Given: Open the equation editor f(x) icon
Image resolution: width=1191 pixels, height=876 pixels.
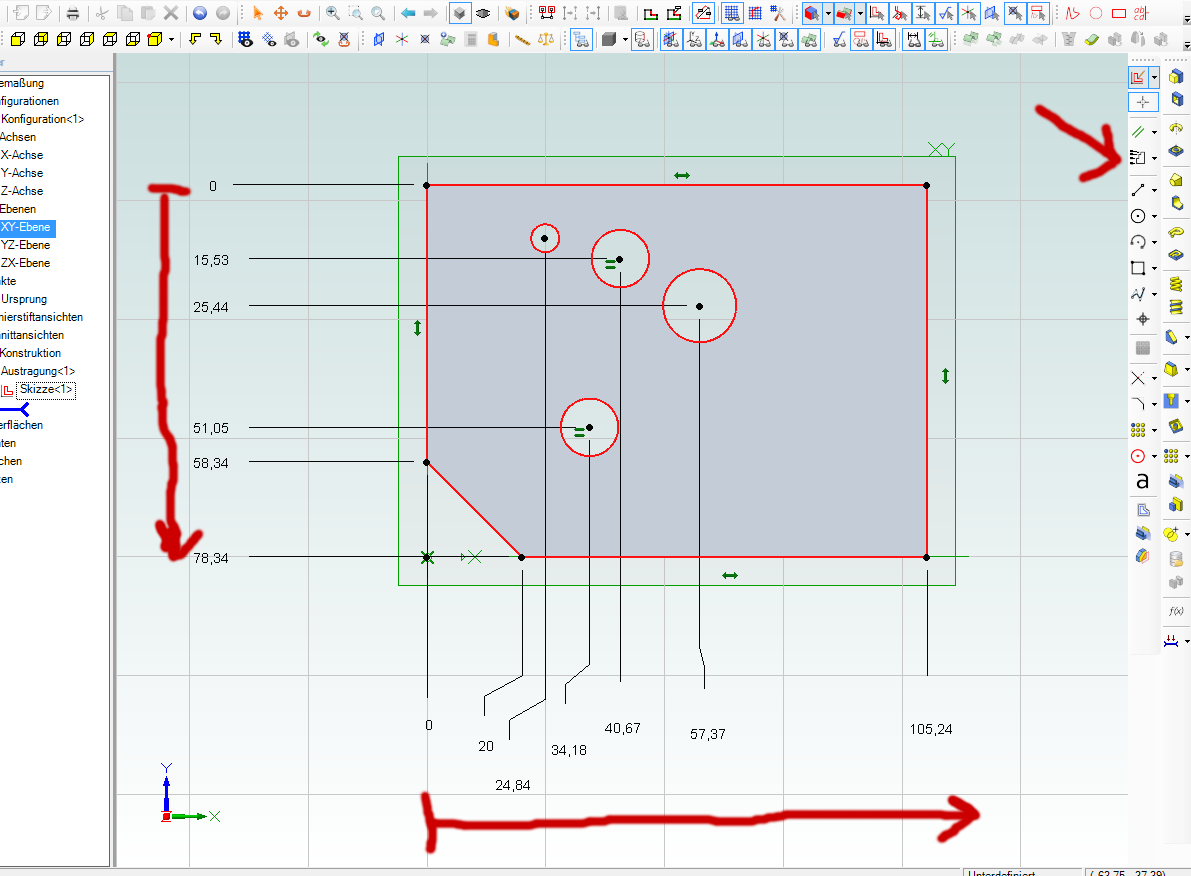Looking at the screenshot, I should coord(1176,611).
